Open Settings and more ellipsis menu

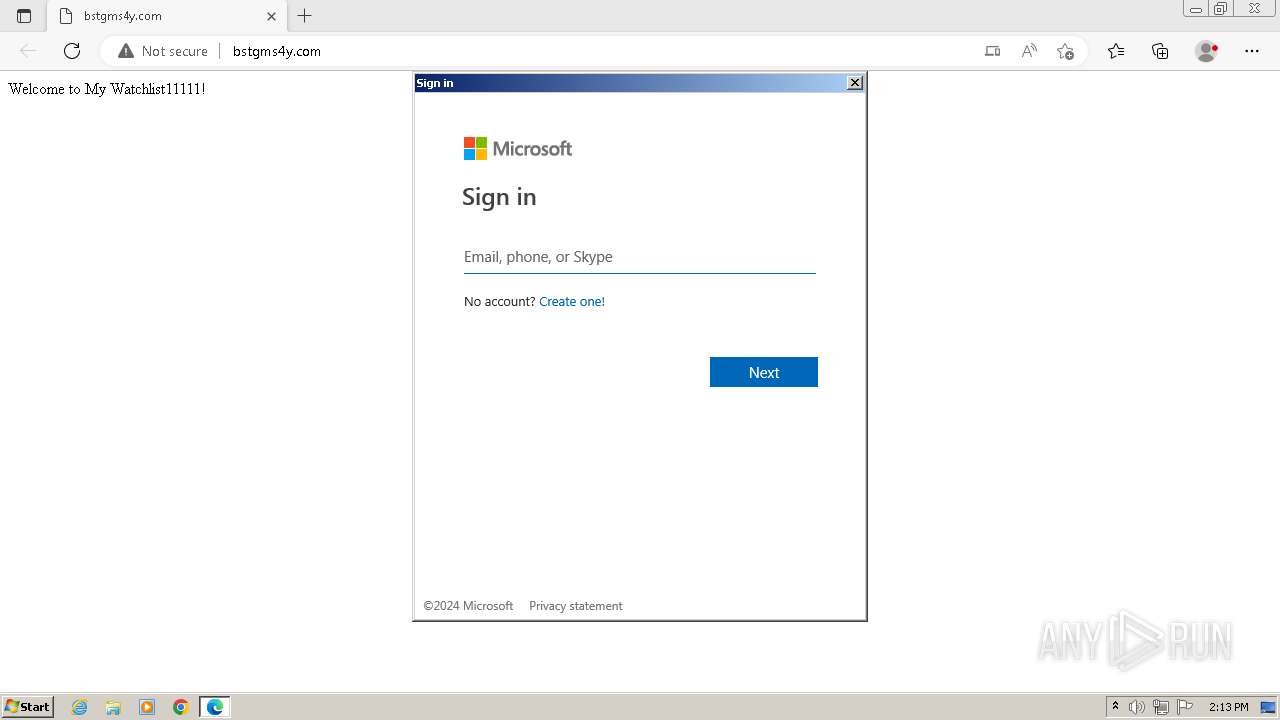[x=1252, y=51]
